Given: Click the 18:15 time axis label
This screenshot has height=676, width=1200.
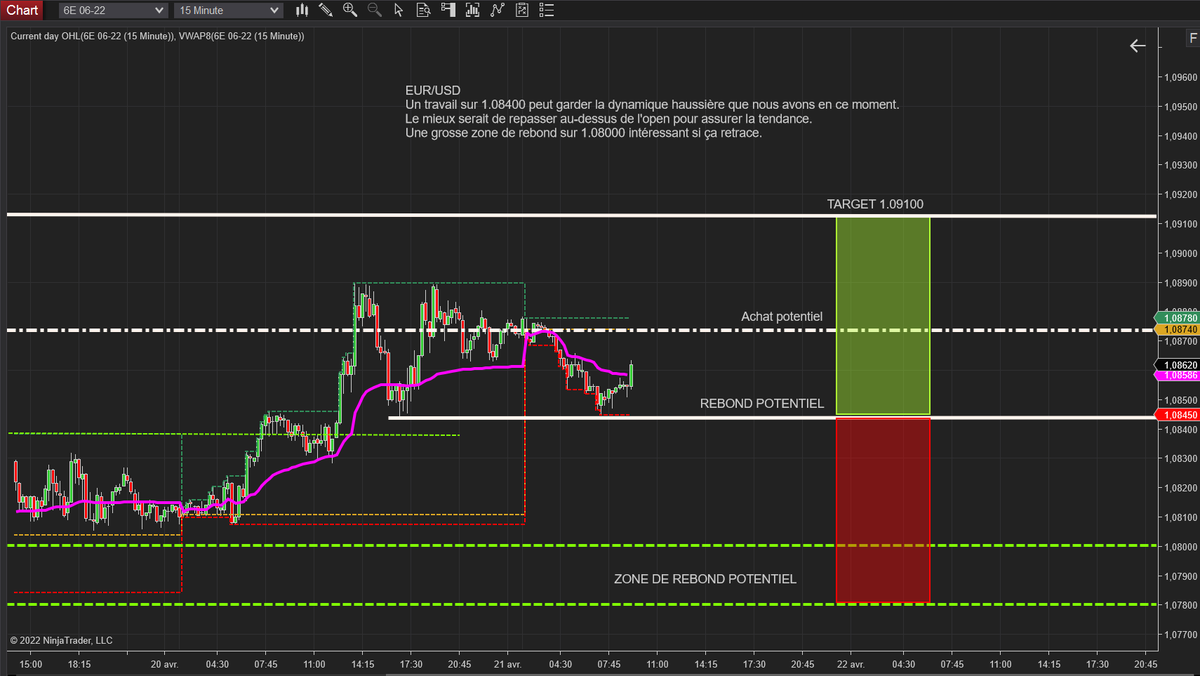Looking at the screenshot, I should click(x=78, y=664).
